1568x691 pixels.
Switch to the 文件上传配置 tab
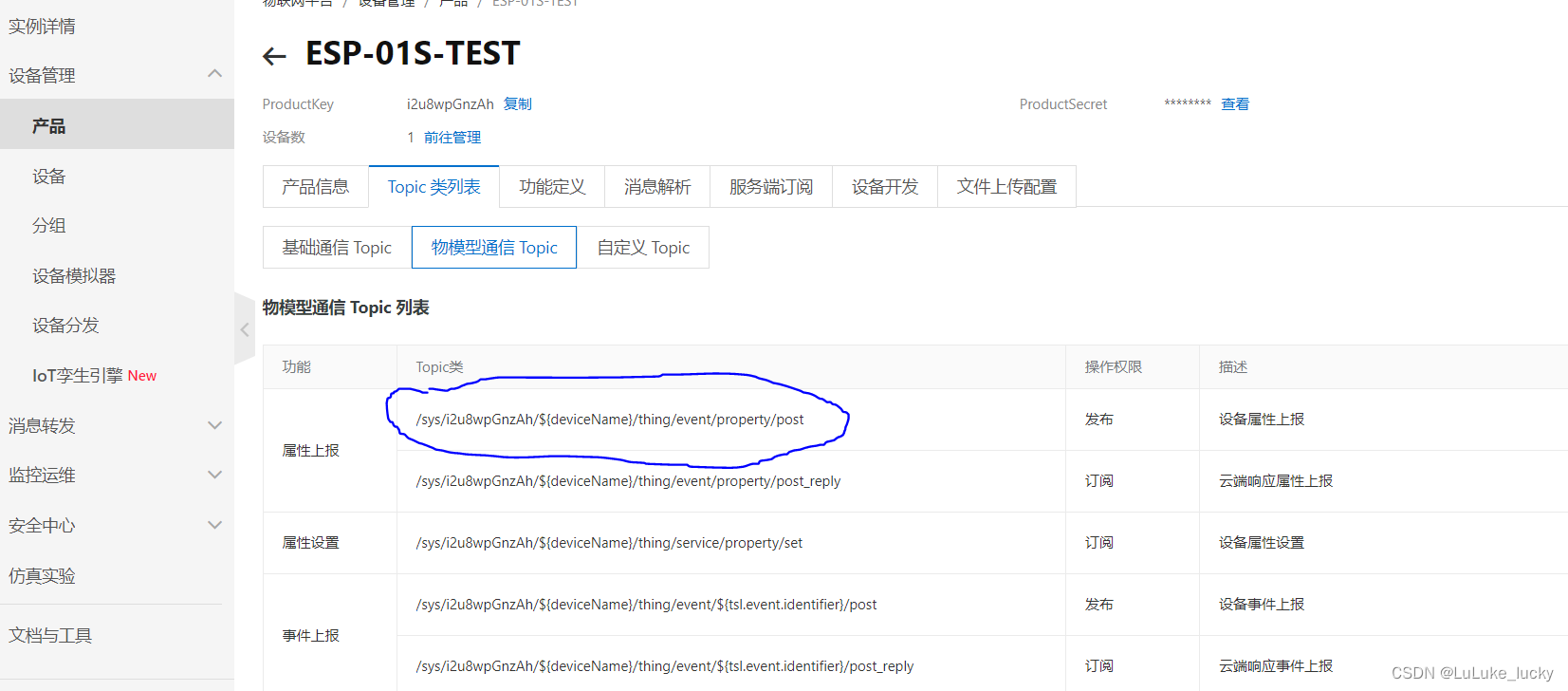pyautogui.click(x=1006, y=187)
